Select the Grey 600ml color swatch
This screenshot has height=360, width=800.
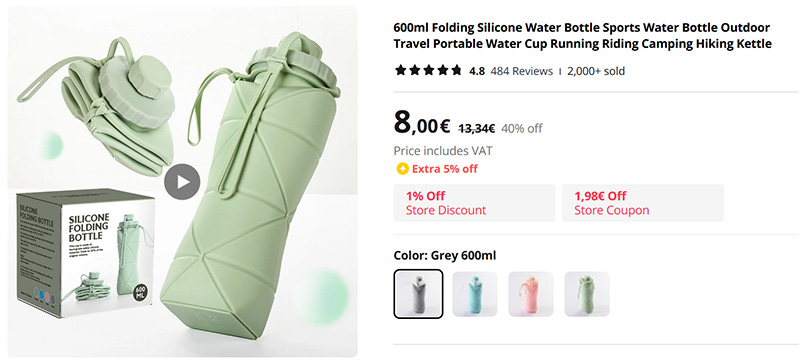[418, 294]
